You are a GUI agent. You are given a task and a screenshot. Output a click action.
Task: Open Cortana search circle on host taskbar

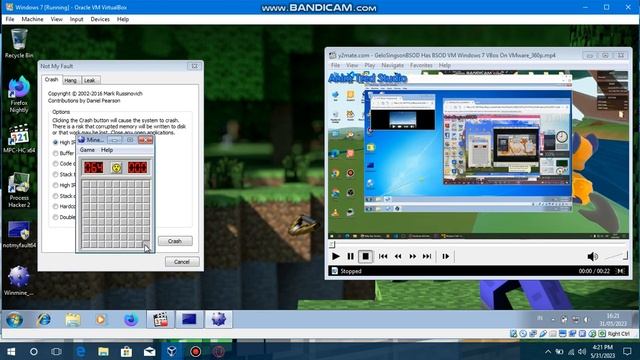pyautogui.click(x=34, y=351)
